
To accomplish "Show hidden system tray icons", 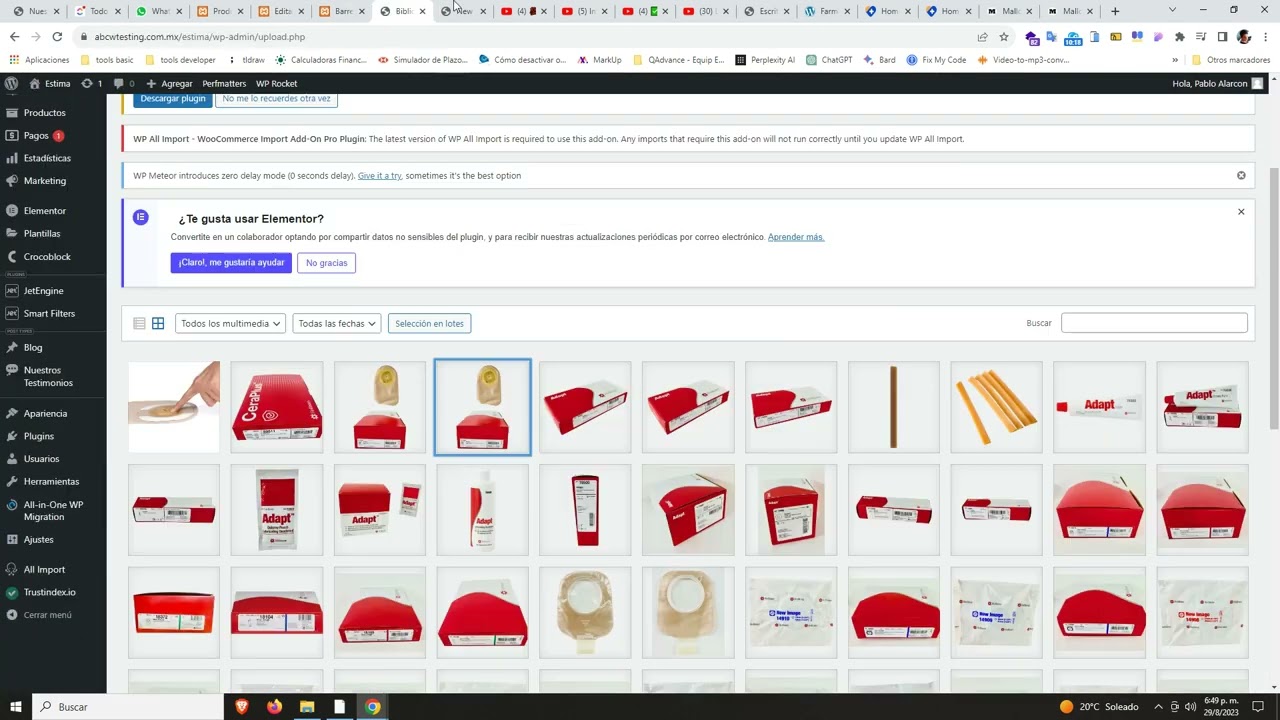I will click(1158, 707).
